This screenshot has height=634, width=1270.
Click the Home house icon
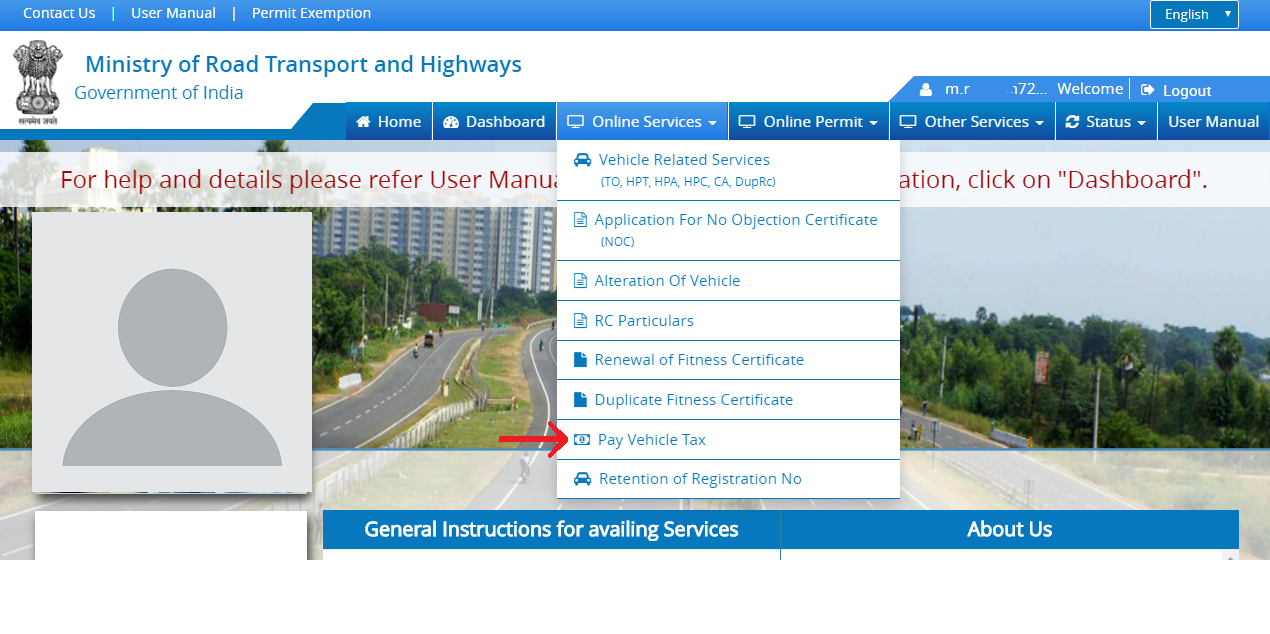[x=363, y=122]
